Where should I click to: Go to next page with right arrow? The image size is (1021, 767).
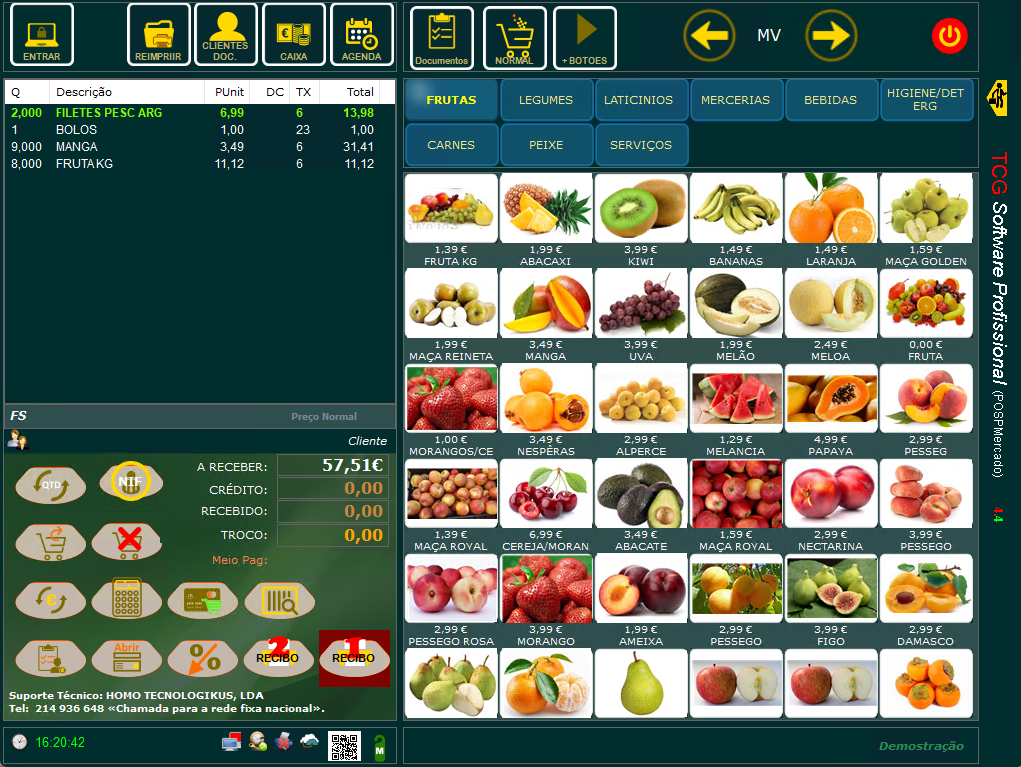831,36
